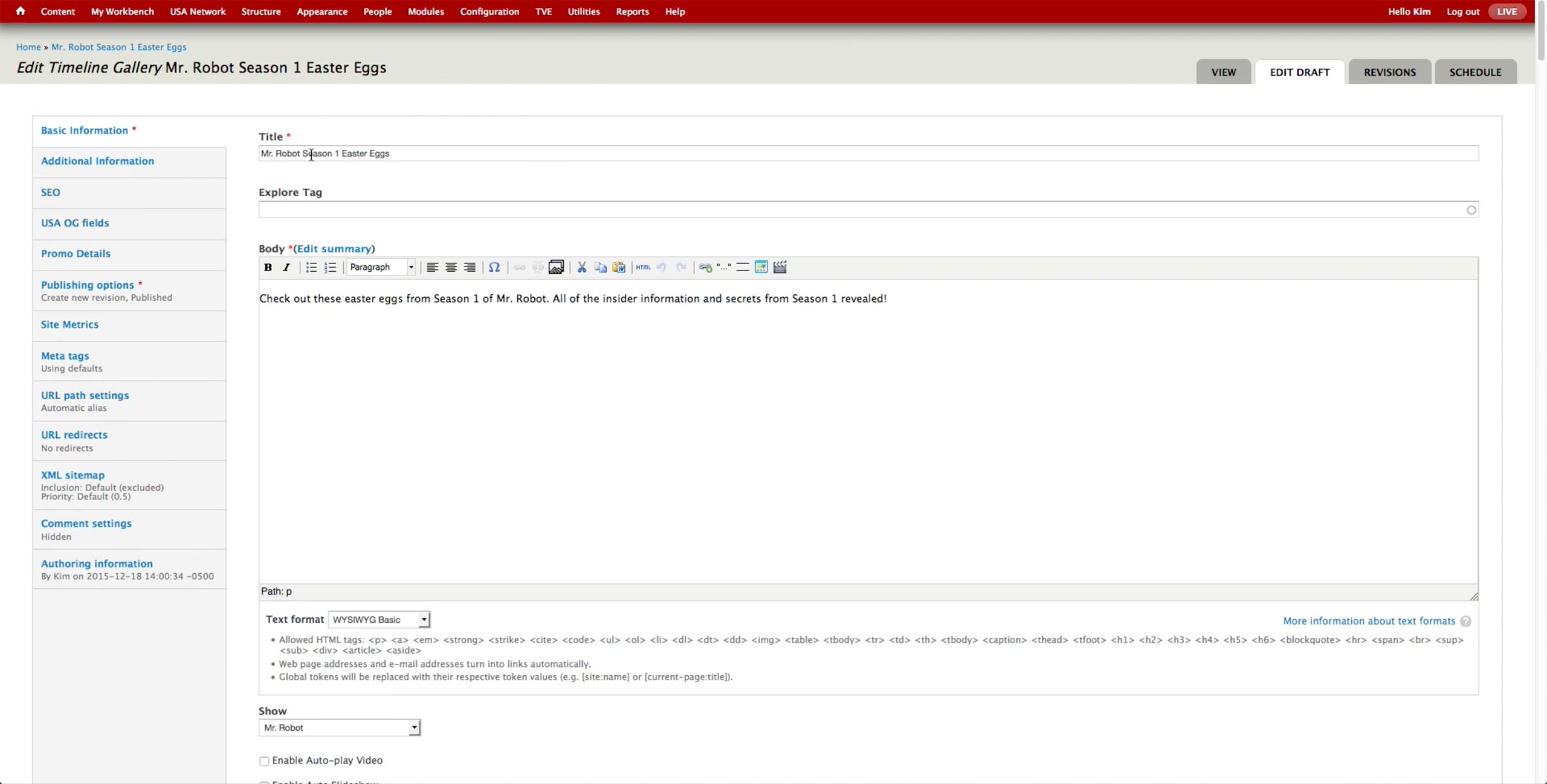Click the italic formatting icon
The image size is (1547, 784).
(286, 268)
